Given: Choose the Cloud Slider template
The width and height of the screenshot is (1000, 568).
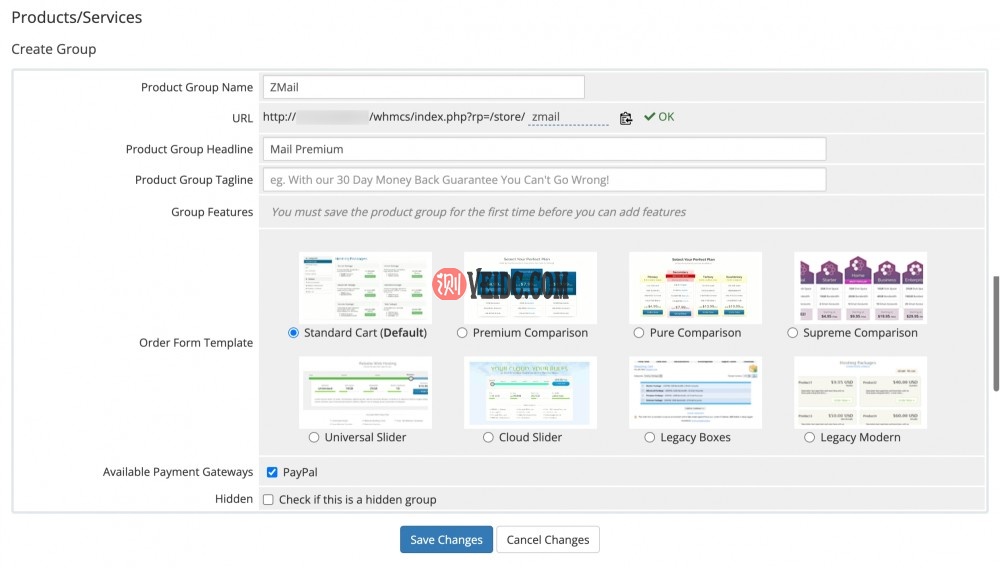Looking at the screenshot, I should pyautogui.click(x=488, y=437).
